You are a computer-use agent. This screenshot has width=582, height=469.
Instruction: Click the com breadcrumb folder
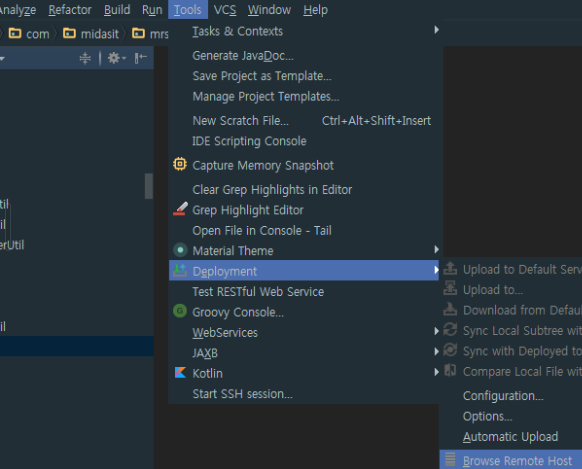click(x=29, y=34)
